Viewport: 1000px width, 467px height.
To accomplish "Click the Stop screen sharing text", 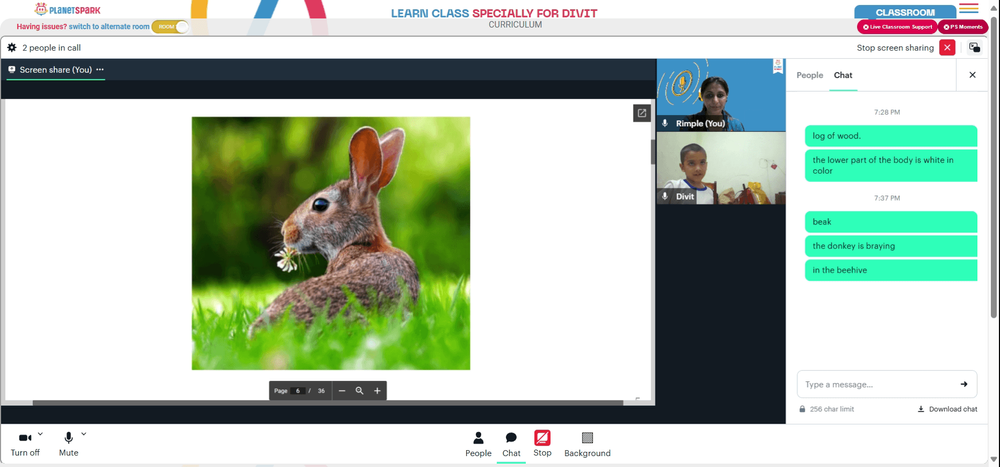I will (x=895, y=48).
